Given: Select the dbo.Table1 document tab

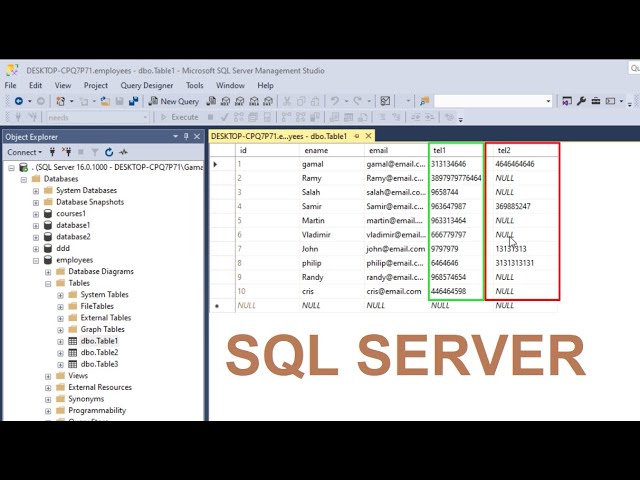Looking at the screenshot, I should click(279, 136).
